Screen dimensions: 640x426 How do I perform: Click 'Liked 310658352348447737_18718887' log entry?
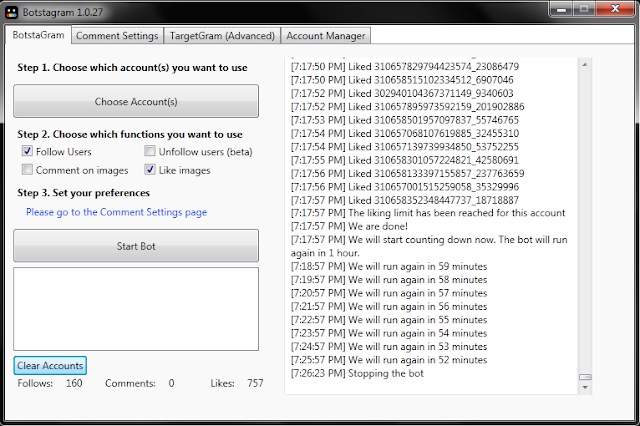tap(404, 200)
